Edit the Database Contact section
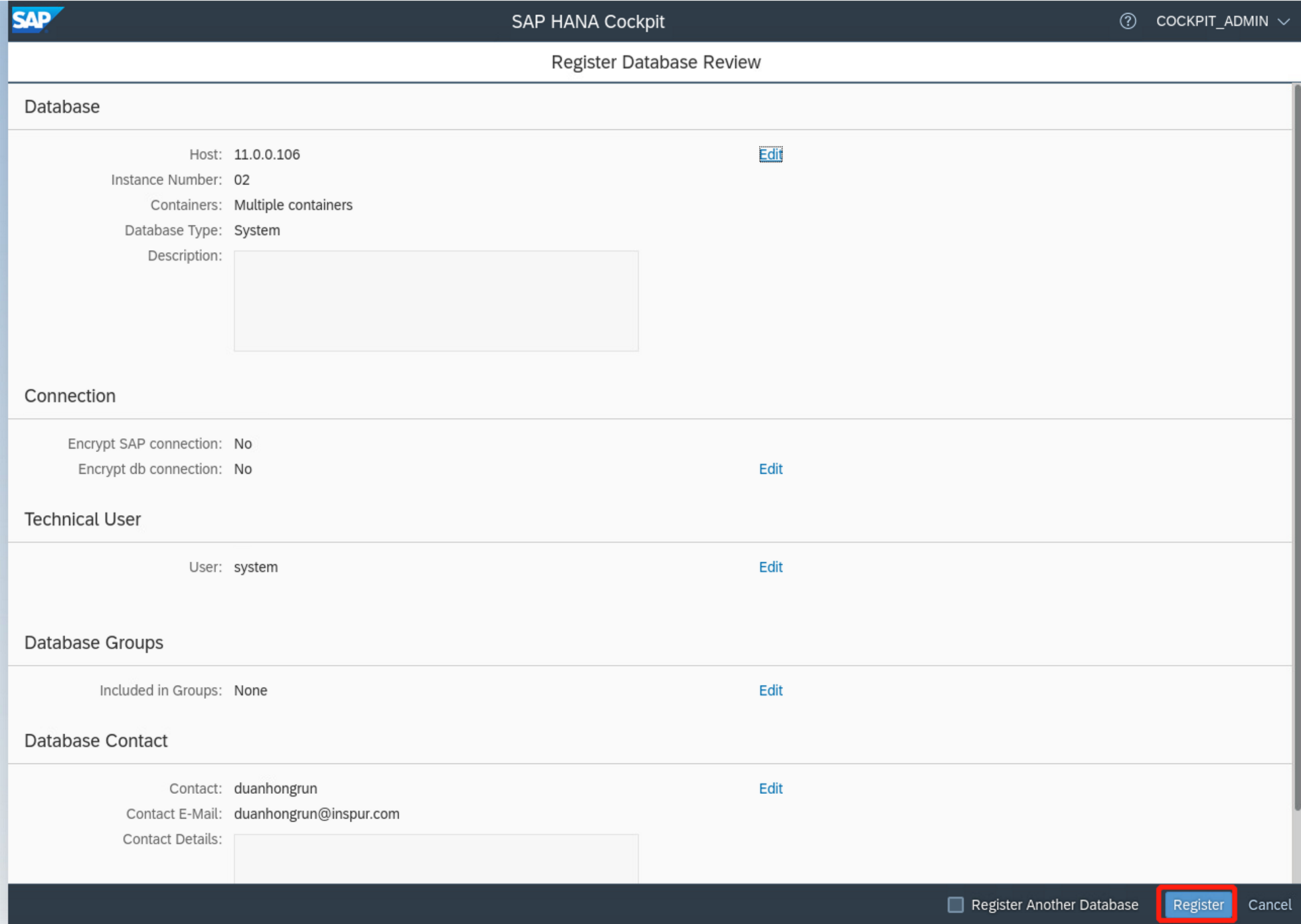This screenshot has height=924, width=1301. 770,788
